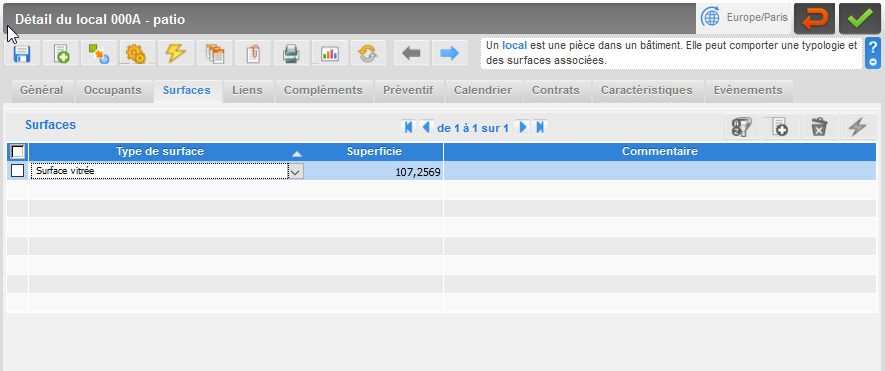Screen dimensions: 885x371
Task: Click the trash delete icon in Surfaces
Action: pos(819,126)
